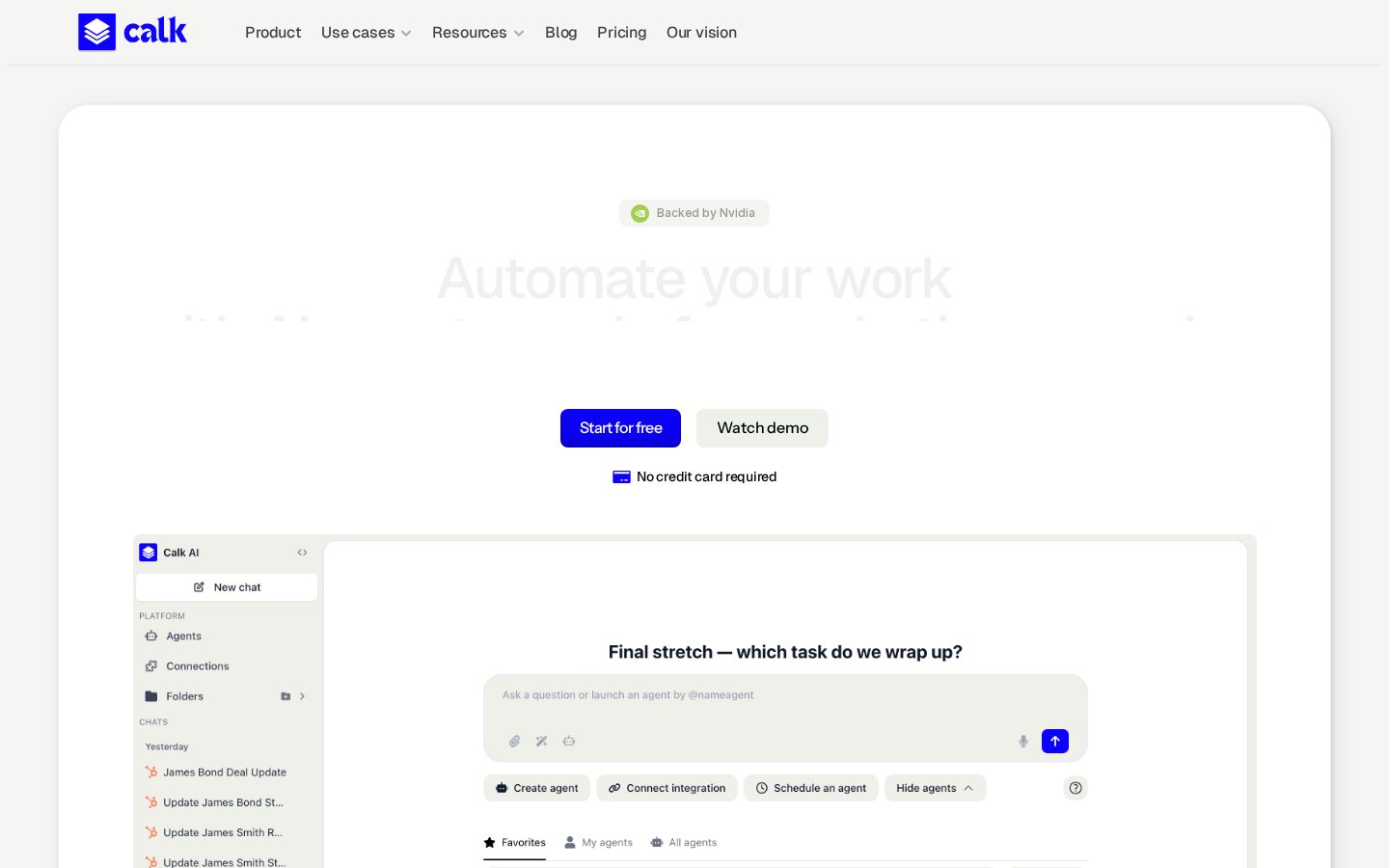The height and width of the screenshot is (868, 1389).
Task: Click the Start for free button
Action: [x=620, y=428]
